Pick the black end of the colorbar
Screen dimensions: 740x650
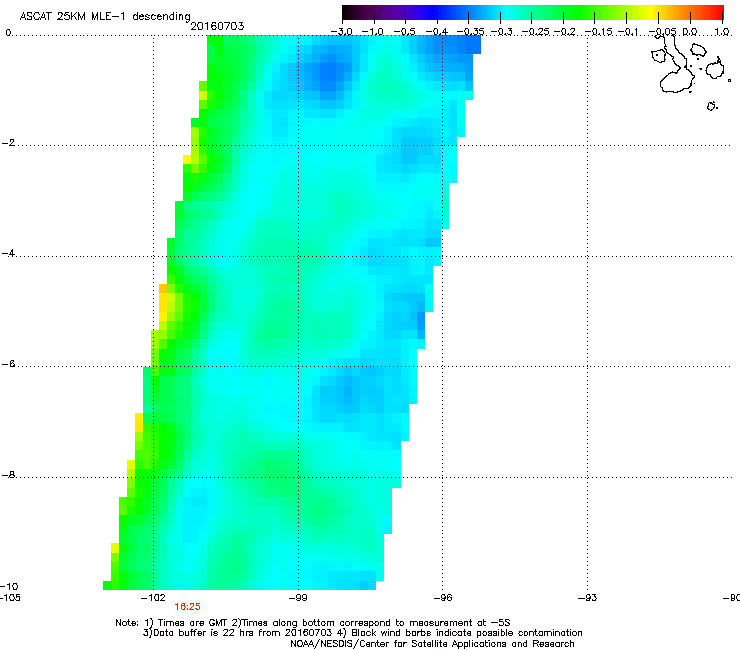(x=349, y=12)
